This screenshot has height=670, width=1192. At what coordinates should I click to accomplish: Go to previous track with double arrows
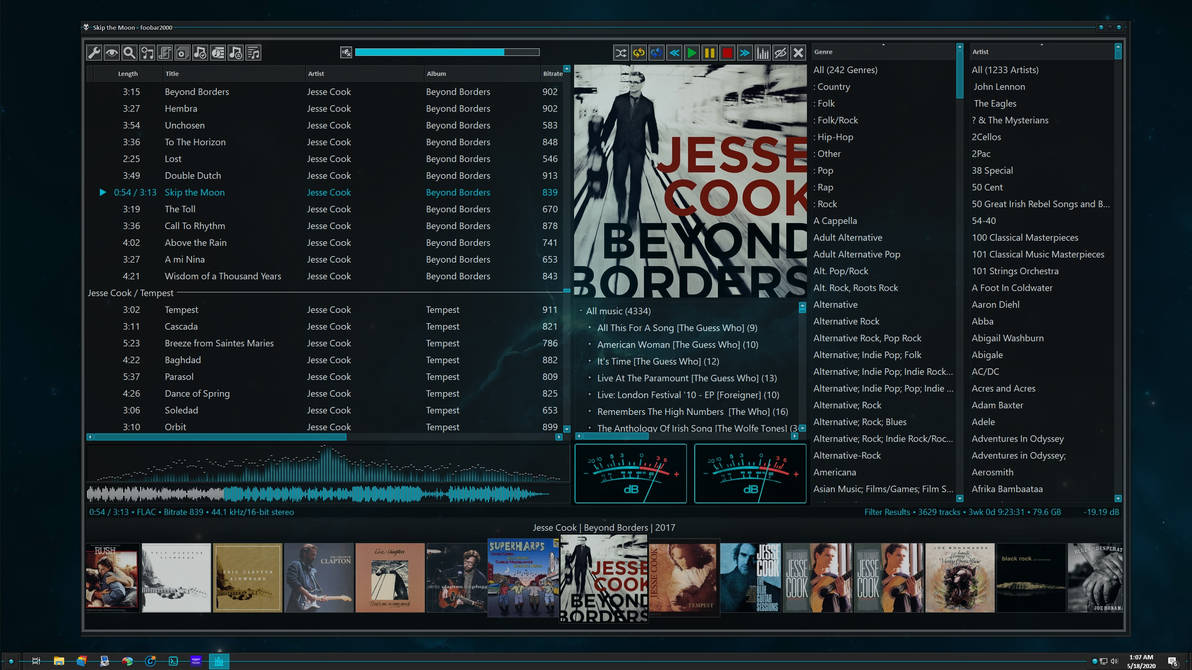(674, 53)
